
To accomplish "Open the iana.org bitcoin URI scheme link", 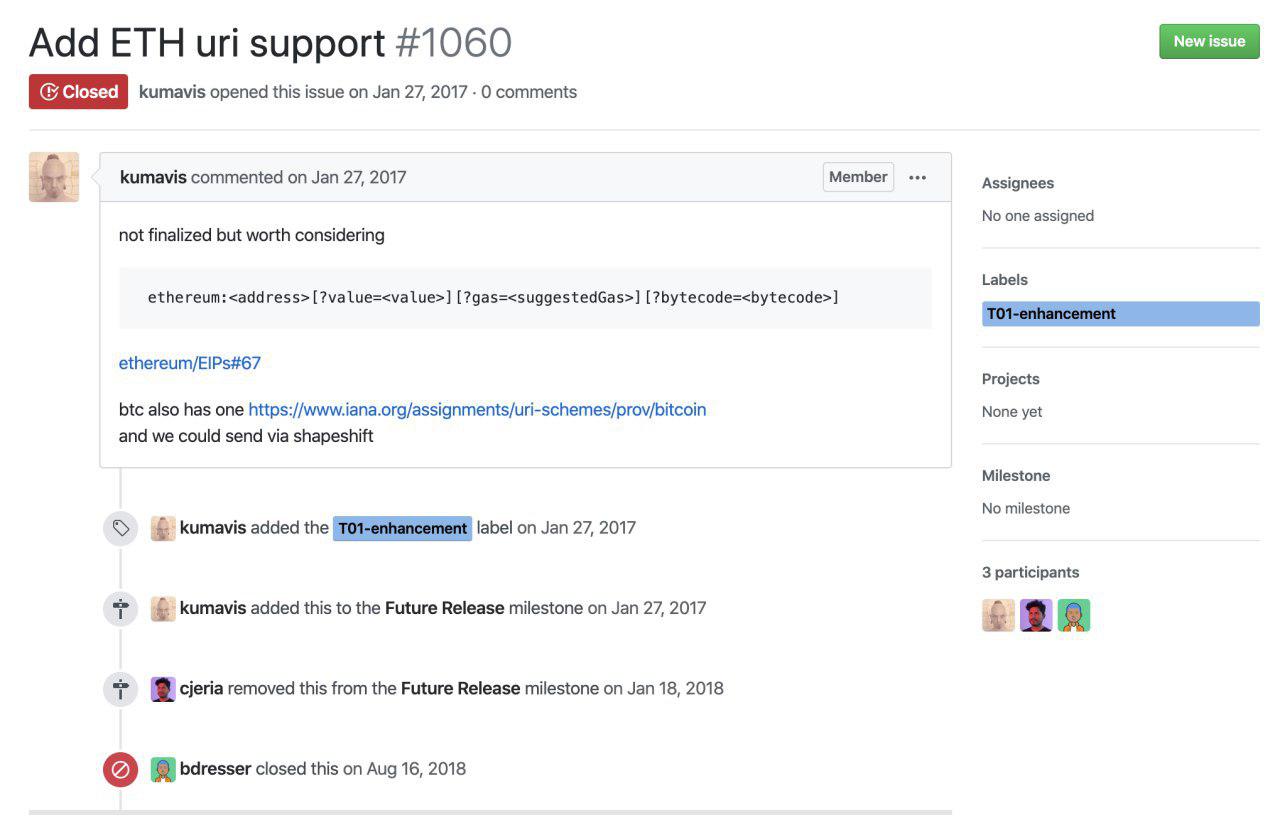I will 477,409.
